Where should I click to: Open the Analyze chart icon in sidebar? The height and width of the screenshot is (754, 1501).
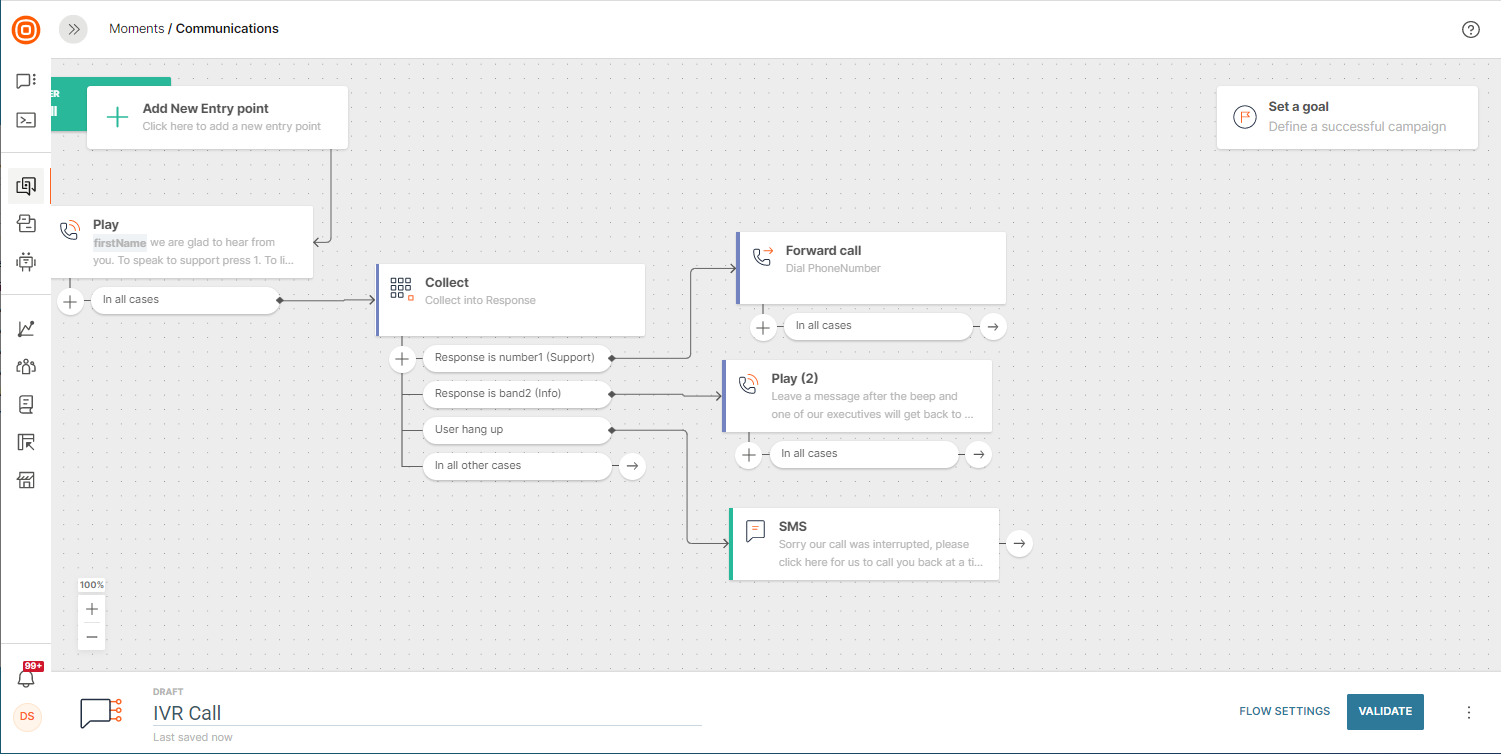(26, 329)
